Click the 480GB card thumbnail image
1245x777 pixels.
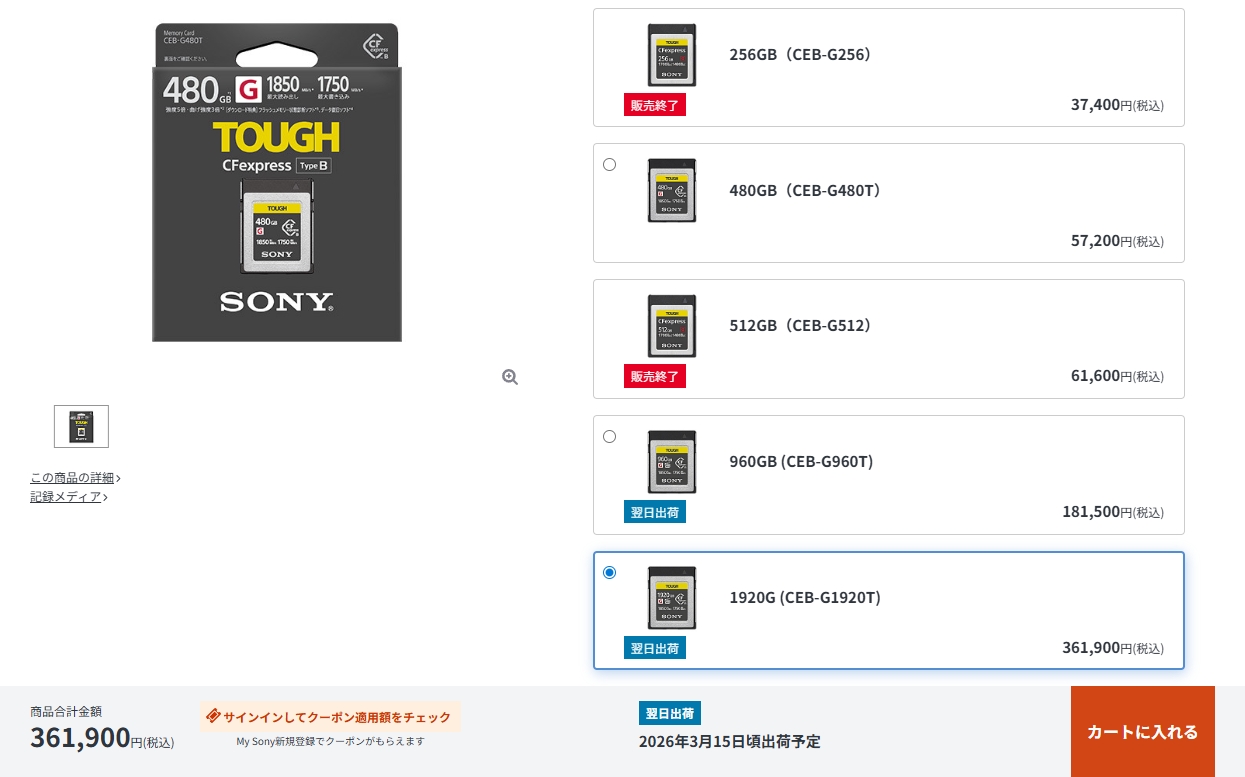tap(672, 190)
